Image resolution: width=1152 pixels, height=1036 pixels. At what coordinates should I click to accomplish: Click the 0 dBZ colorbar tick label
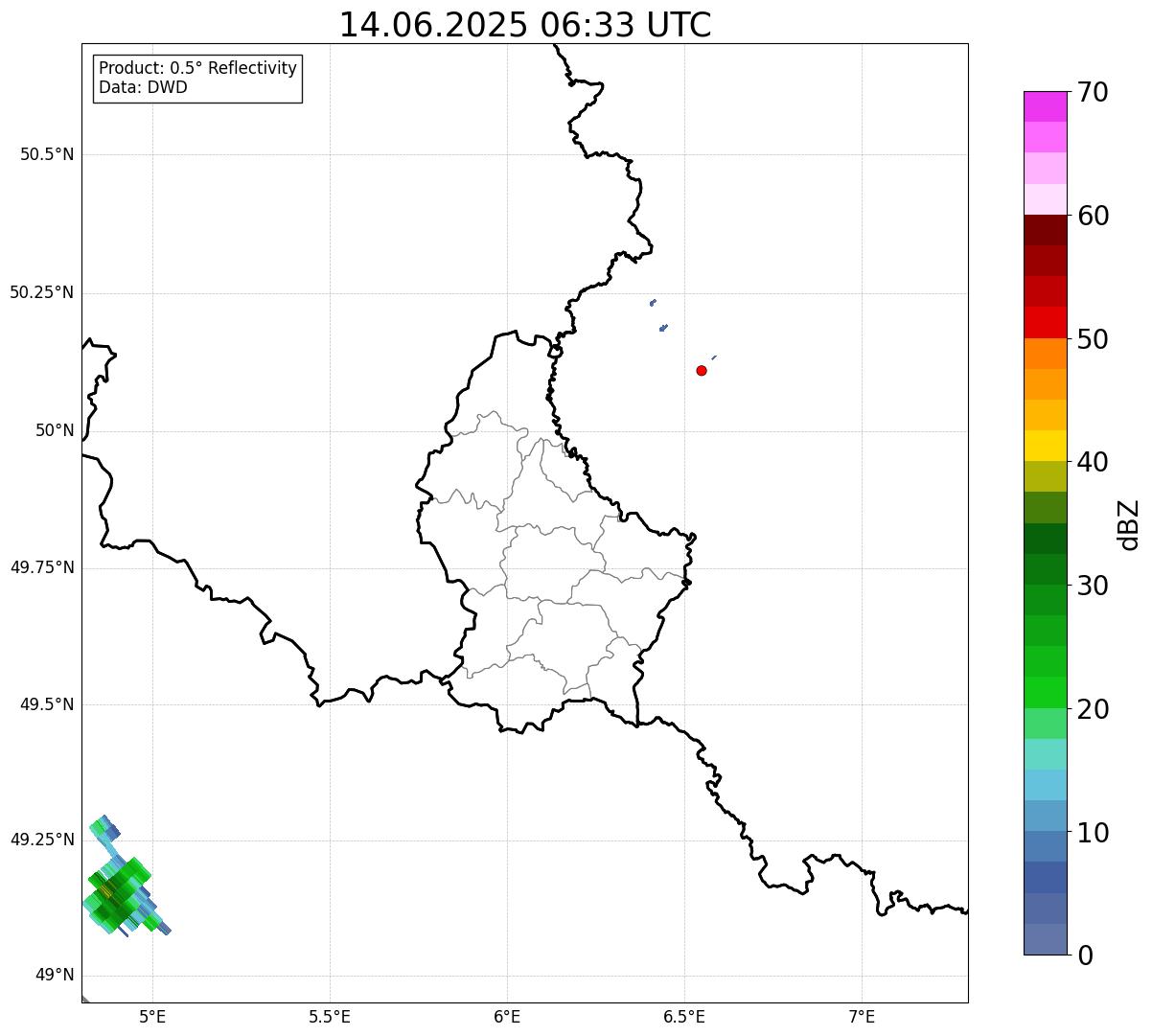(x=1084, y=955)
